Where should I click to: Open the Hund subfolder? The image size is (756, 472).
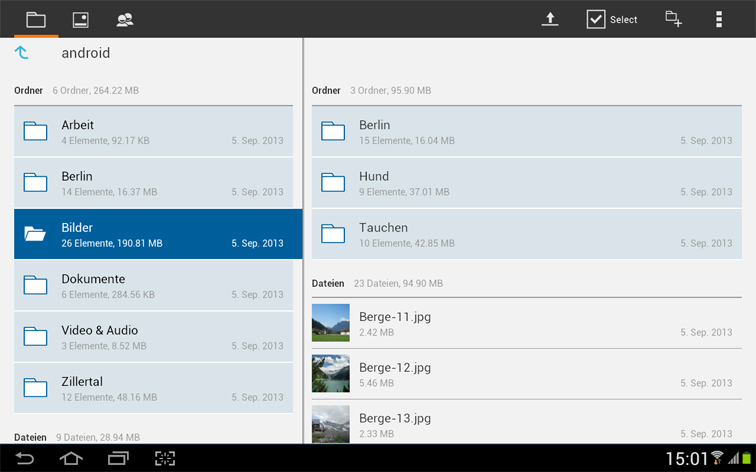click(x=526, y=183)
